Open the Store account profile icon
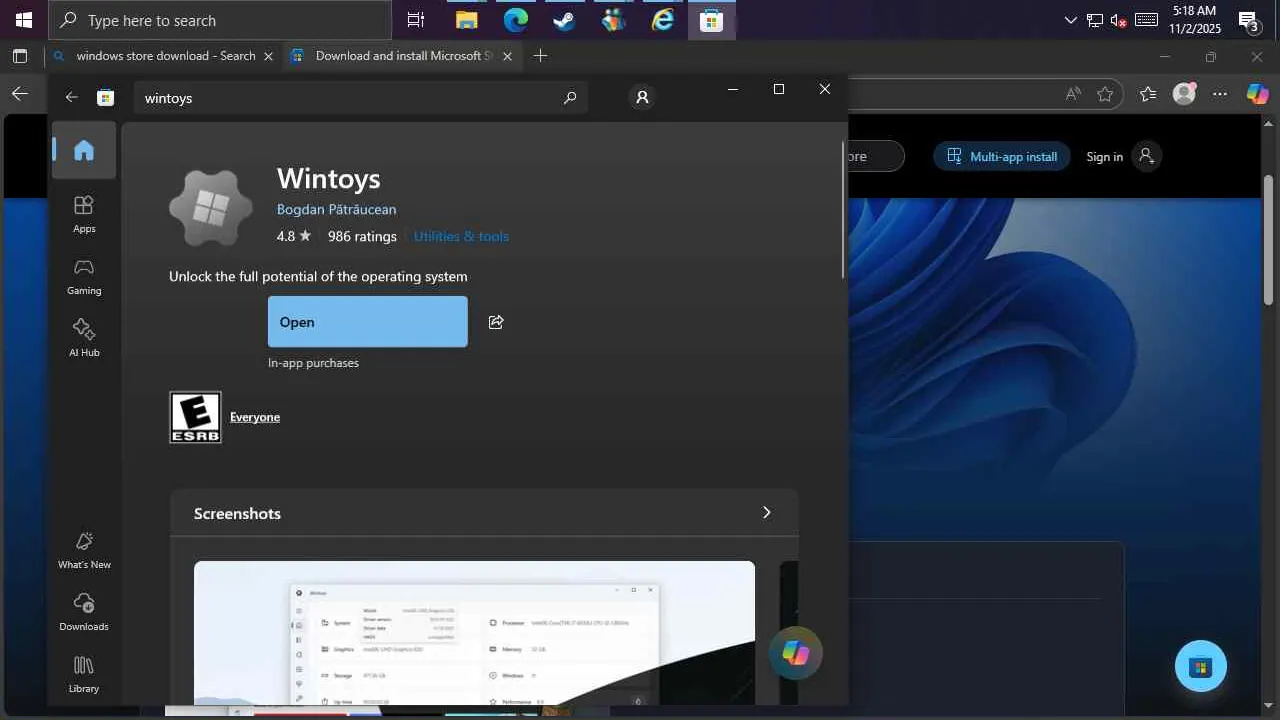The height and width of the screenshot is (720, 1280). [x=642, y=97]
